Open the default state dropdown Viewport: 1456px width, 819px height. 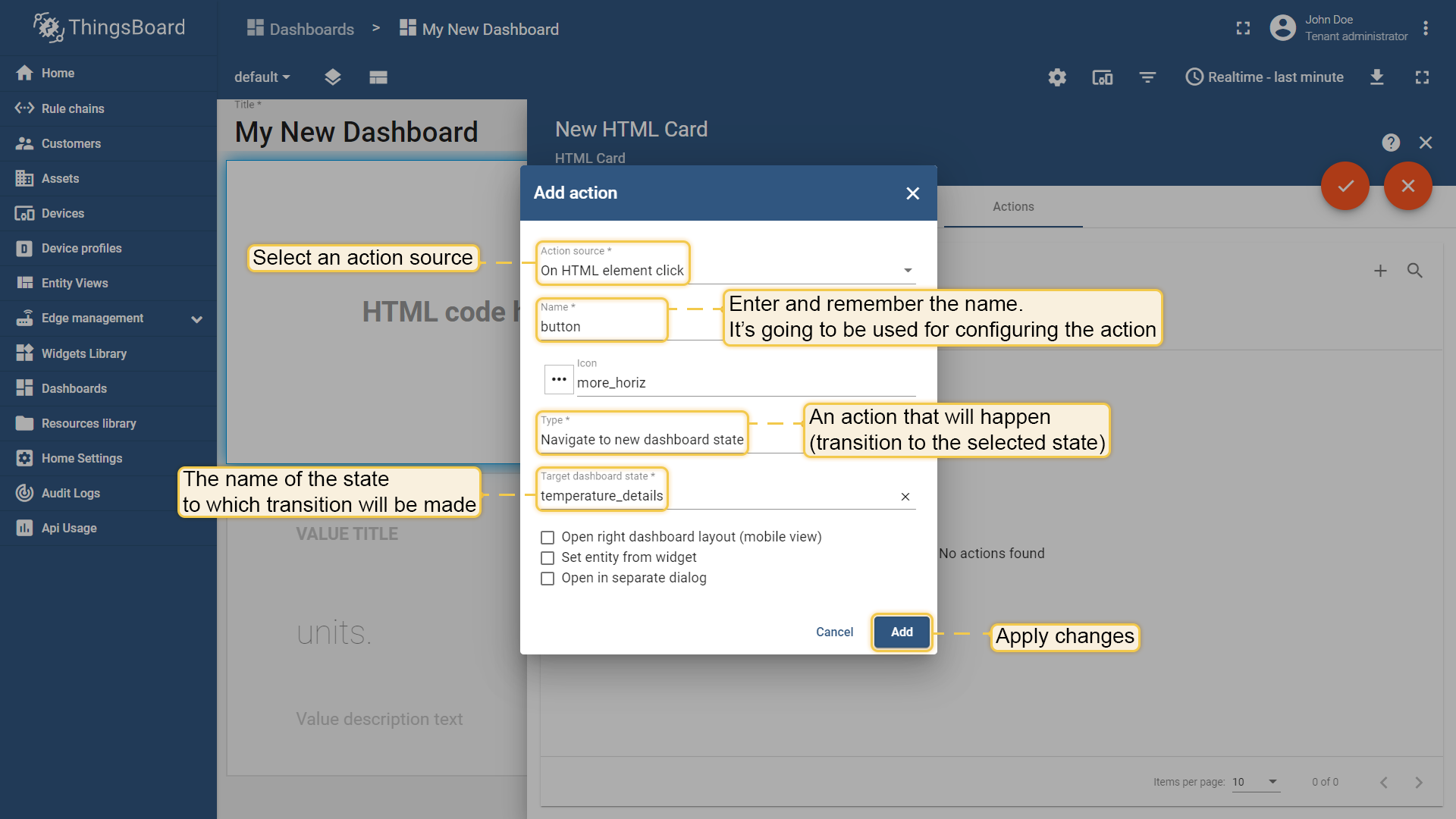pos(262,77)
